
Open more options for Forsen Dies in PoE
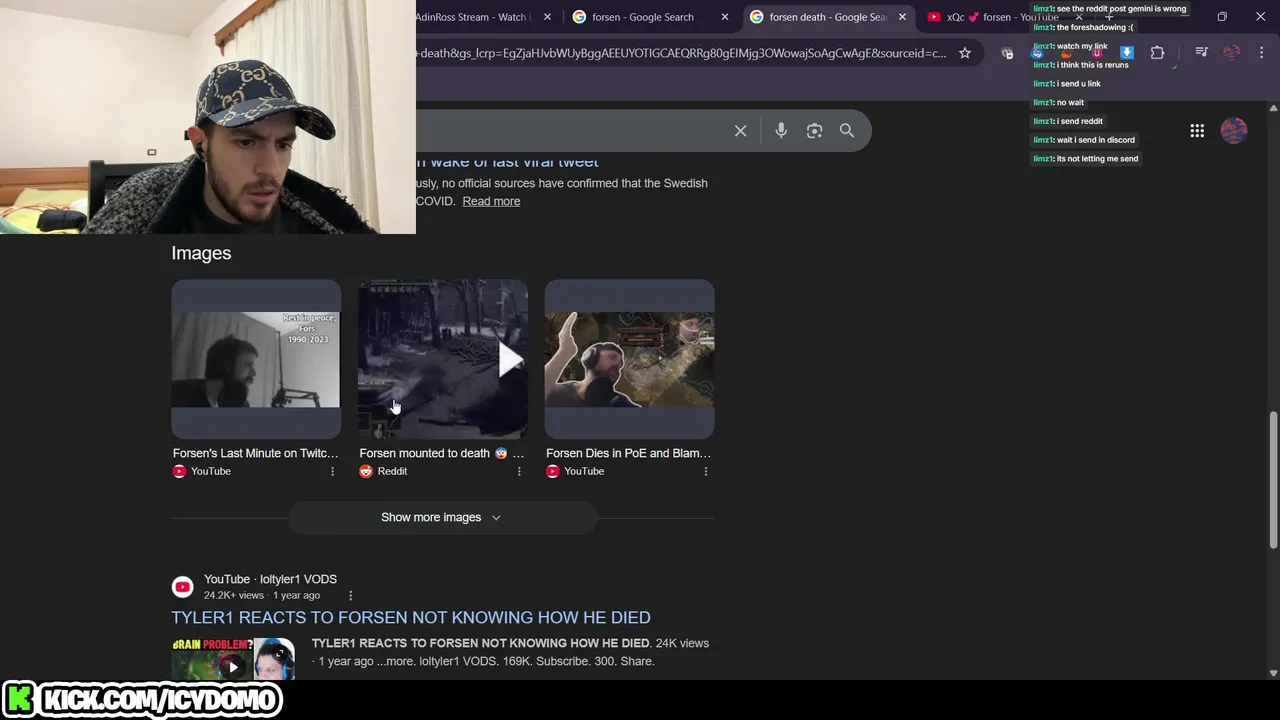point(706,471)
